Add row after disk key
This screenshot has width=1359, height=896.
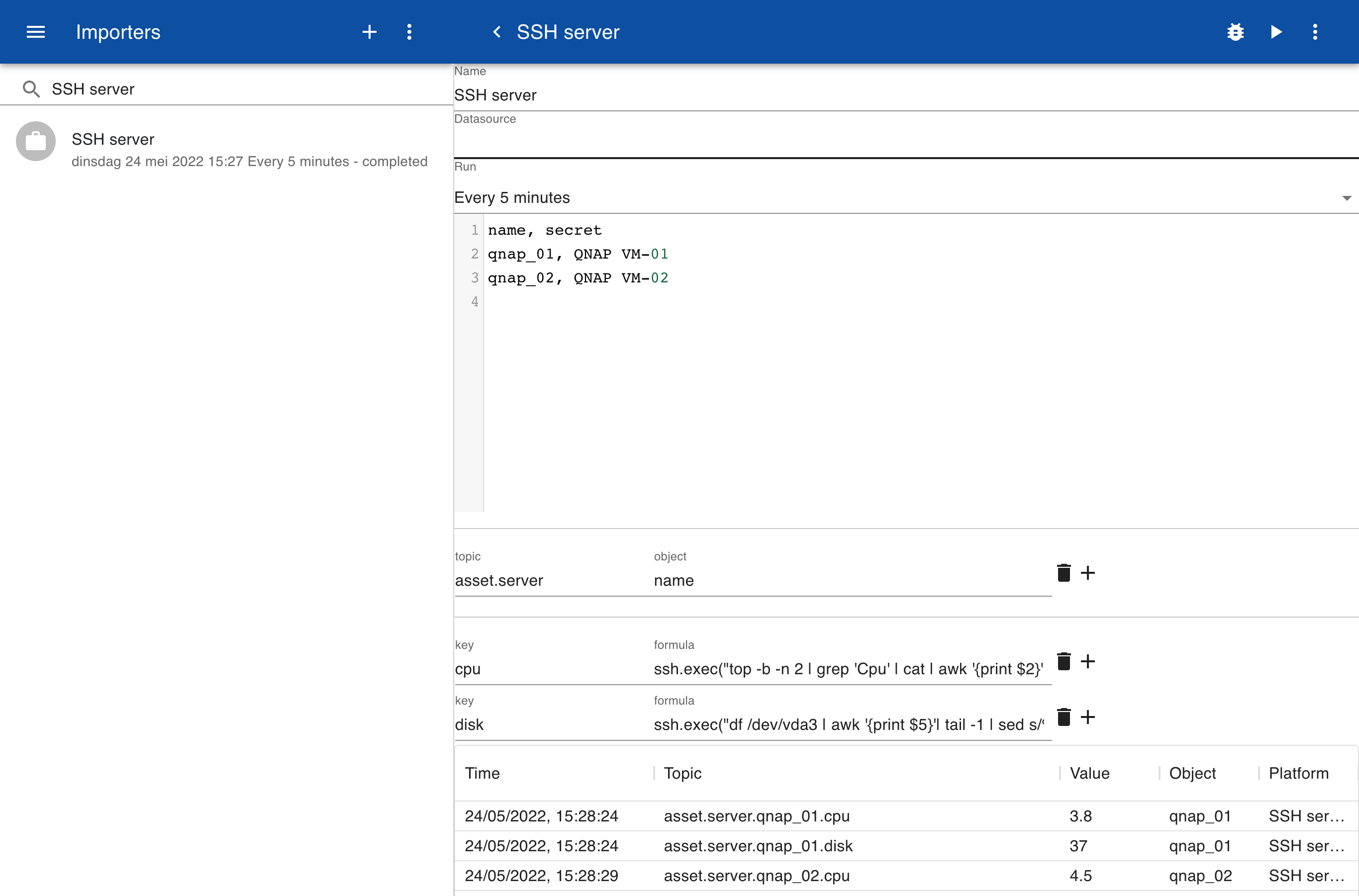point(1088,717)
